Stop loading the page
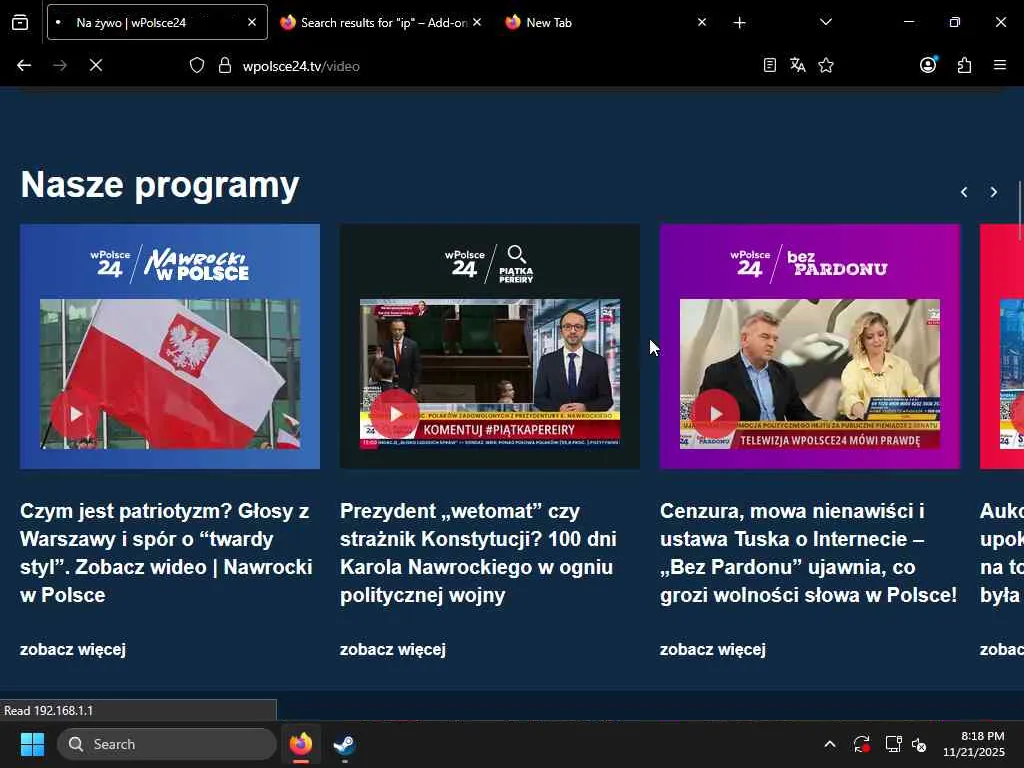The height and width of the screenshot is (768, 1024). click(x=96, y=65)
